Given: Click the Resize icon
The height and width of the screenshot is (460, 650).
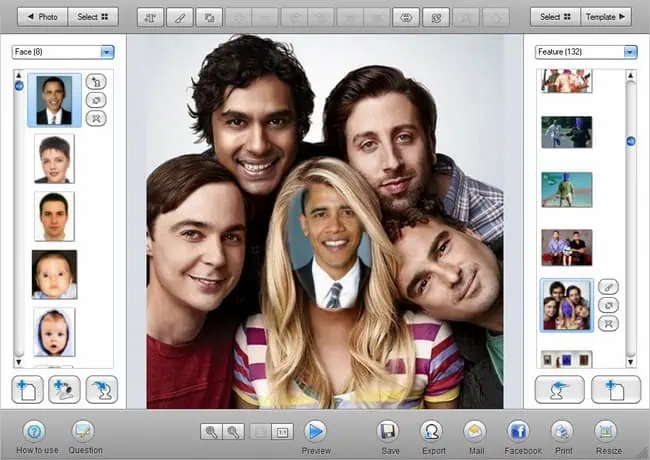Looking at the screenshot, I should (x=606, y=431).
